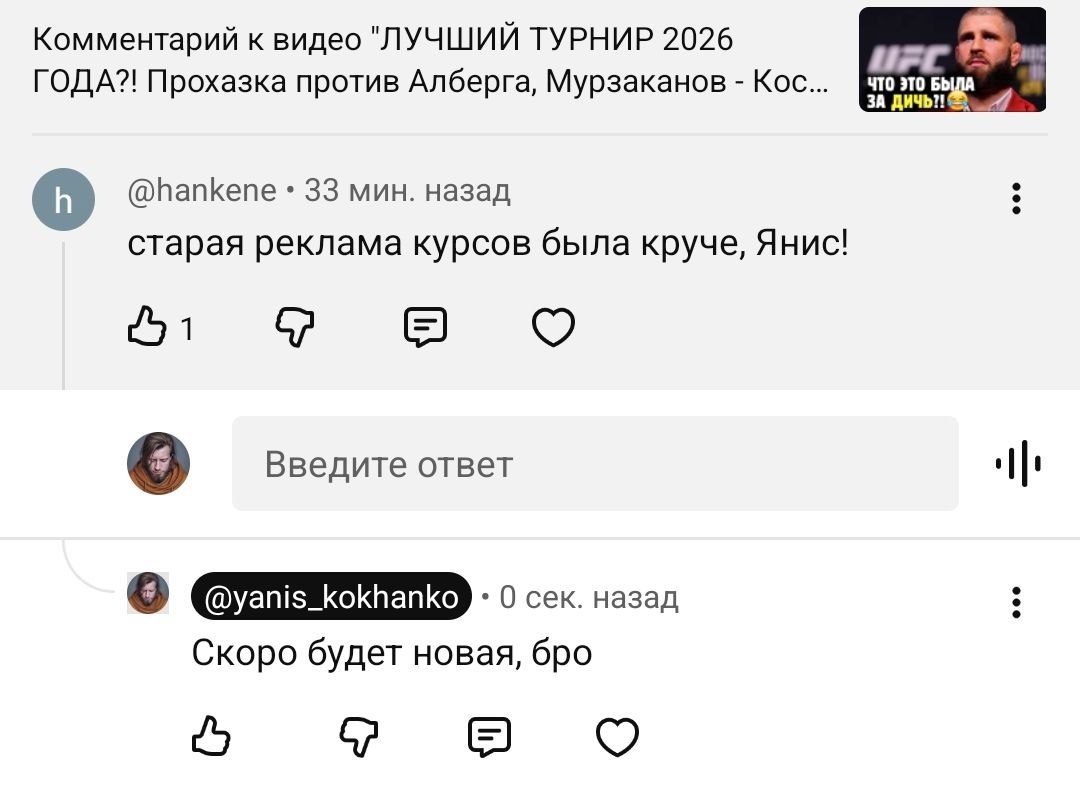Dislike the @yanis_kokhanko reply
The image size is (1080, 804).
click(357, 738)
